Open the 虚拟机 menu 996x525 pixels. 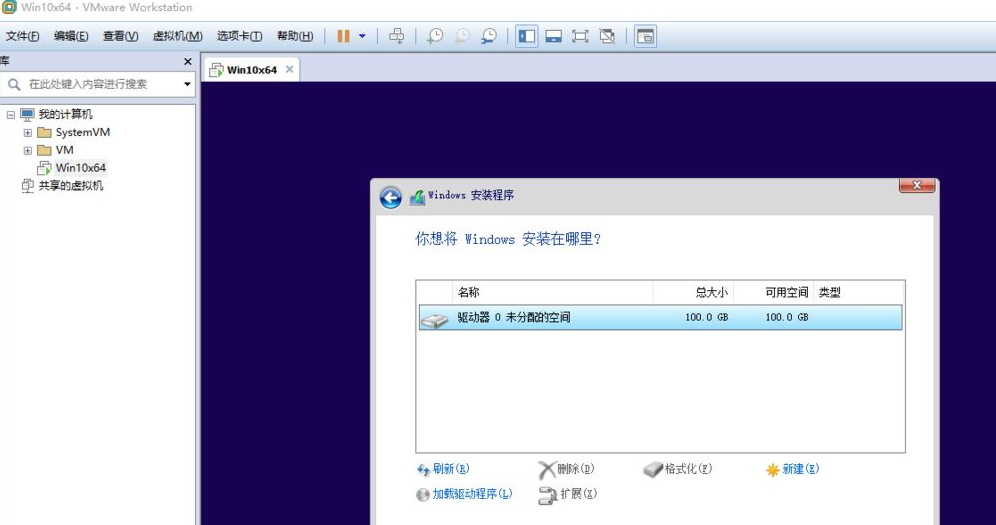pos(177,36)
